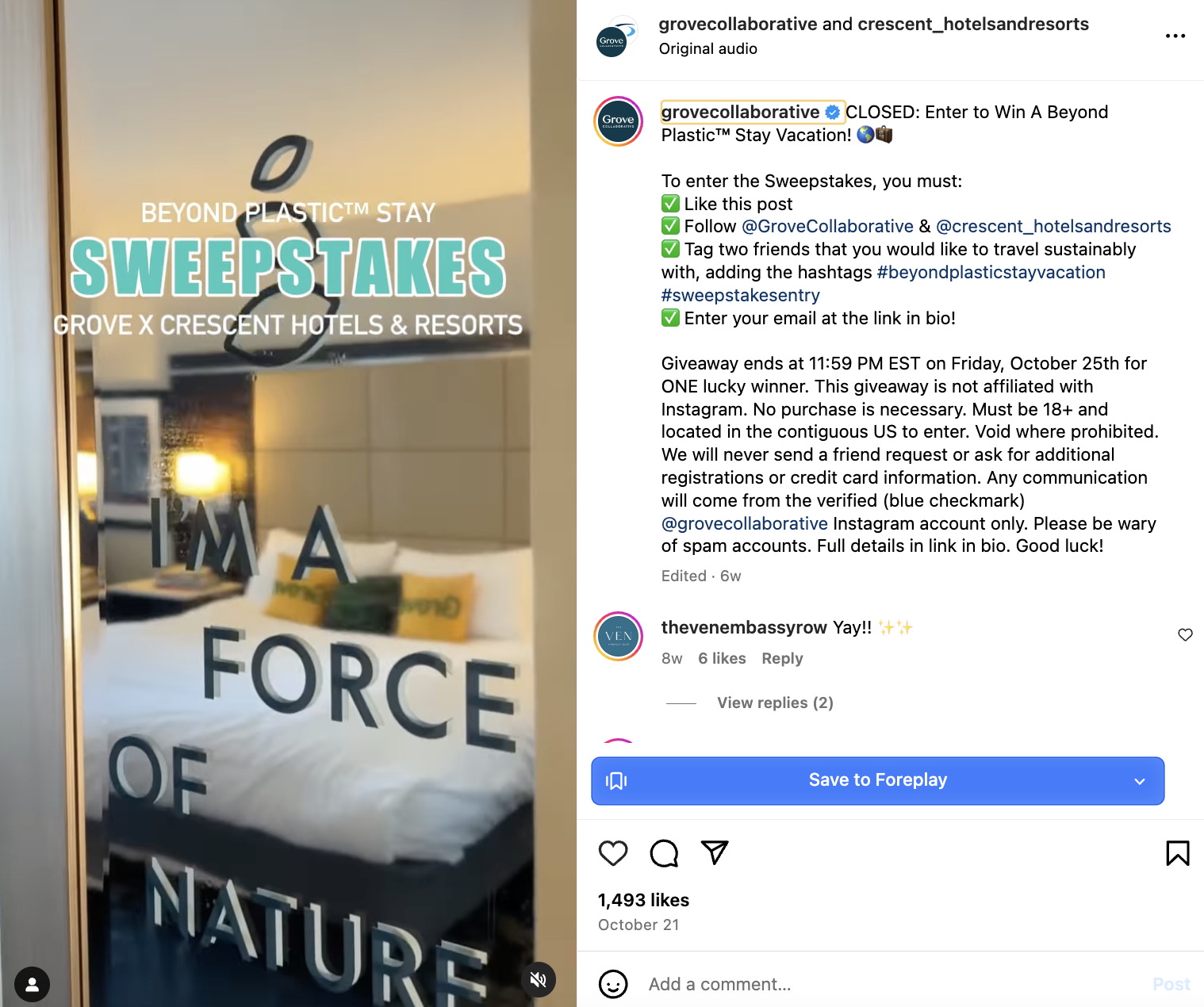Save post with the bookmark icon
Viewport: 1204px width, 1007px height.
[1177, 853]
